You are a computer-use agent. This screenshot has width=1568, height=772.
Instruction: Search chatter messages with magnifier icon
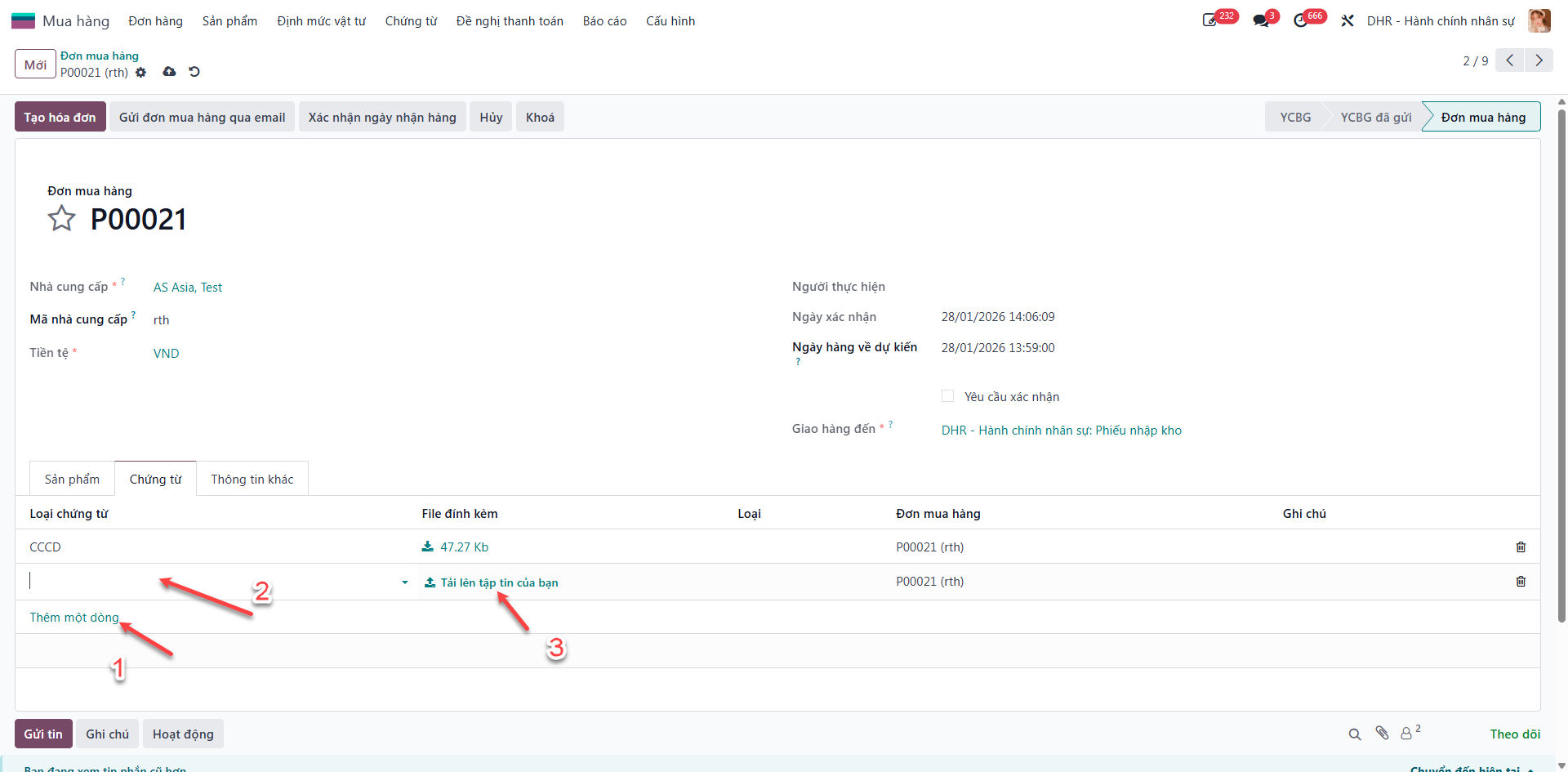tap(1355, 734)
